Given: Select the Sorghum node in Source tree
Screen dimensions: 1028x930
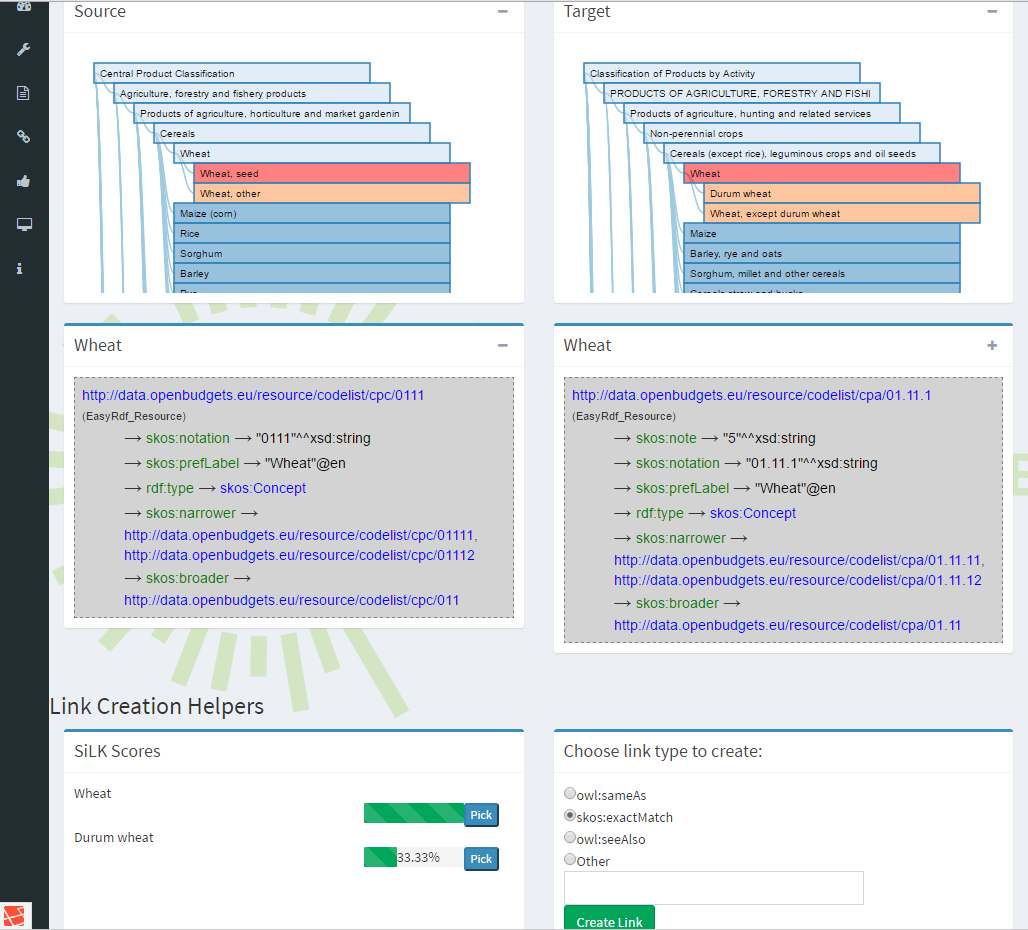Looking at the screenshot, I should pos(312,253).
